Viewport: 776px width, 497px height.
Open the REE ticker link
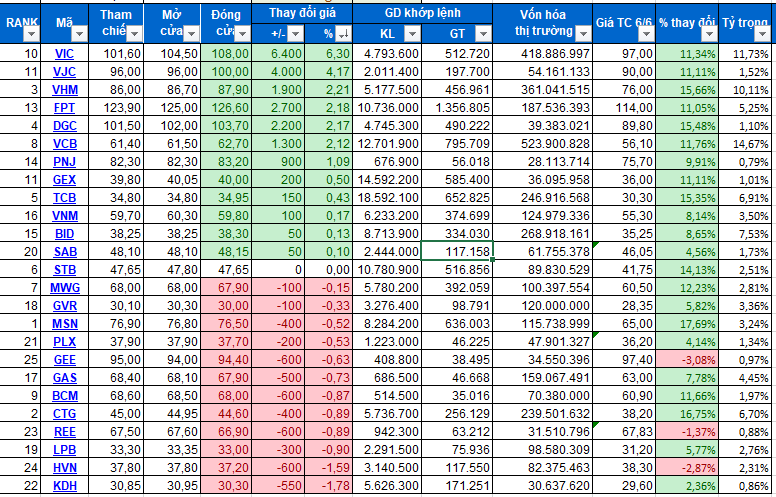pyautogui.click(x=65, y=432)
